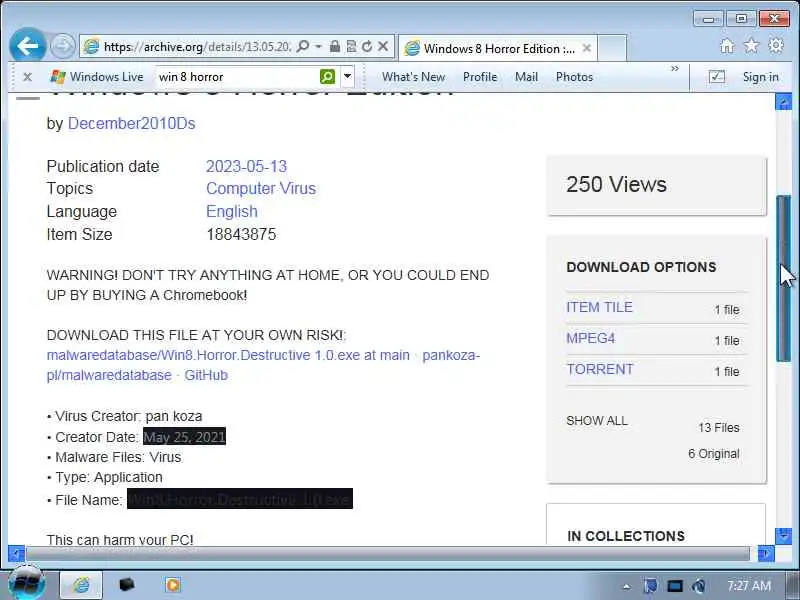Click the English language link
The height and width of the screenshot is (600, 800).
pos(232,211)
